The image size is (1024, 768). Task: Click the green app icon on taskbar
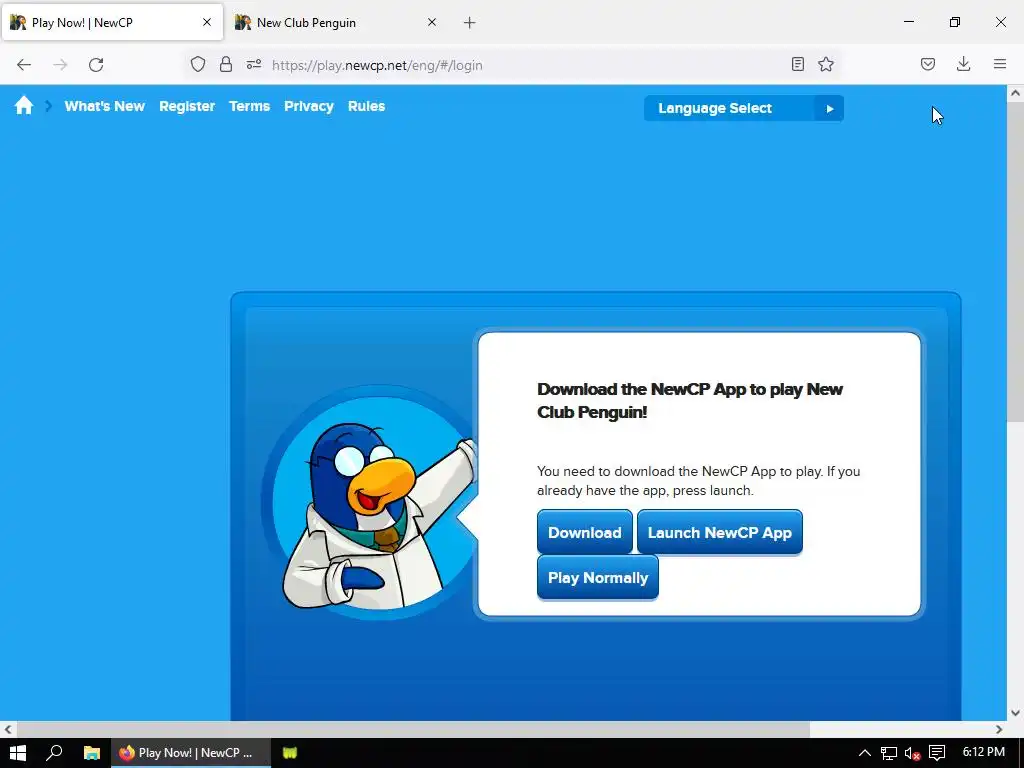(x=290, y=753)
